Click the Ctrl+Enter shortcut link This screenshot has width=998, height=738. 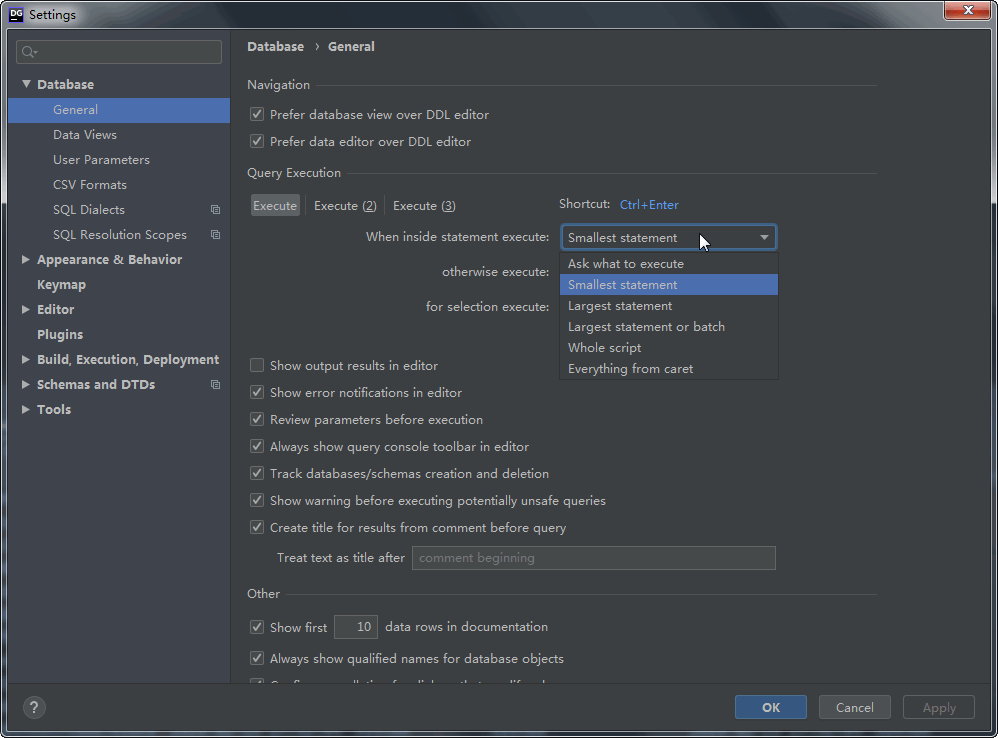click(x=649, y=205)
